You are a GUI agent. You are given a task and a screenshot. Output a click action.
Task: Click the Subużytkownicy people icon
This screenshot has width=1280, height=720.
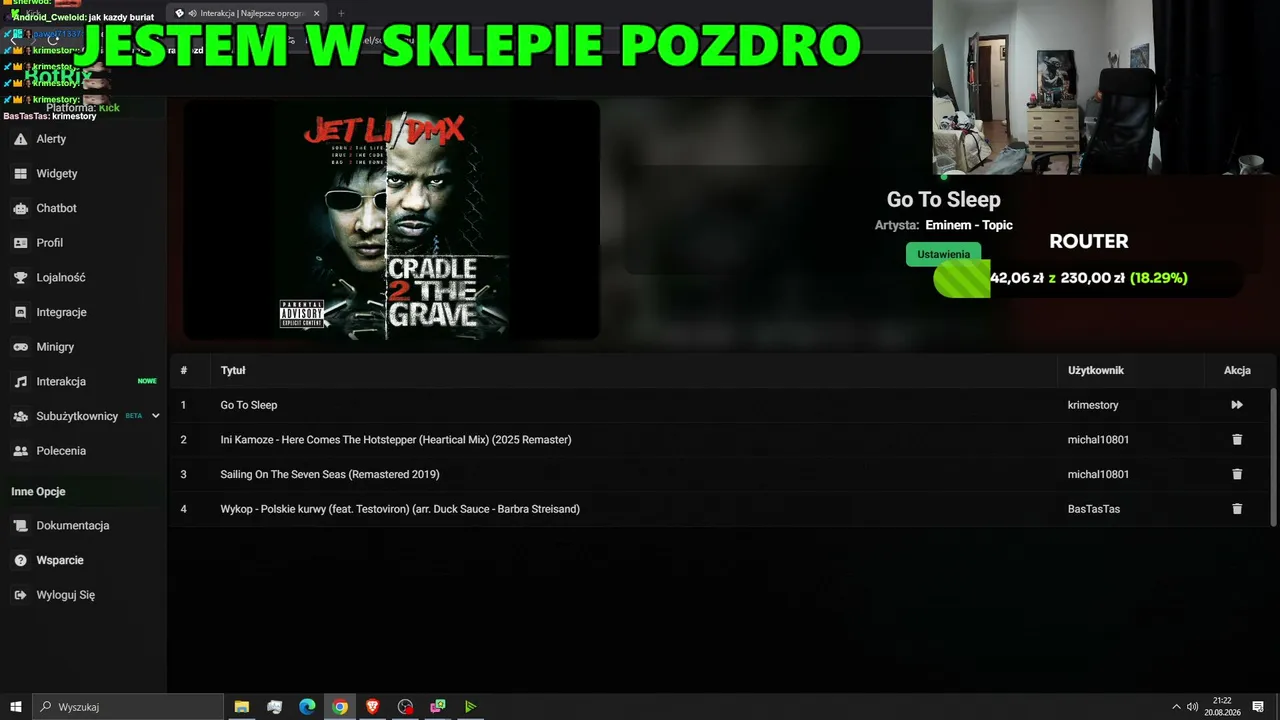coord(20,416)
